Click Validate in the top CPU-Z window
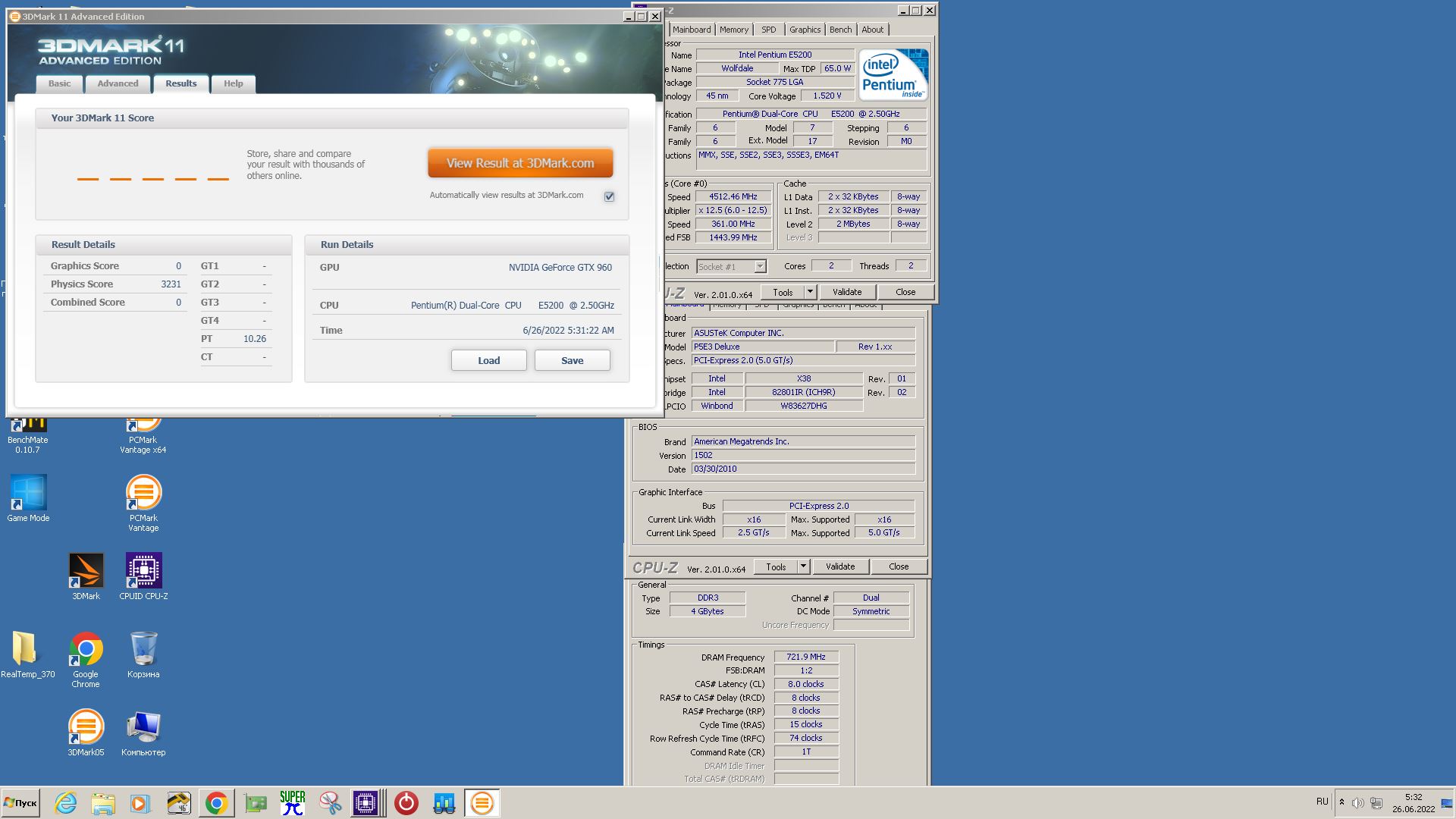1456x819 pixels. (846, 292)
